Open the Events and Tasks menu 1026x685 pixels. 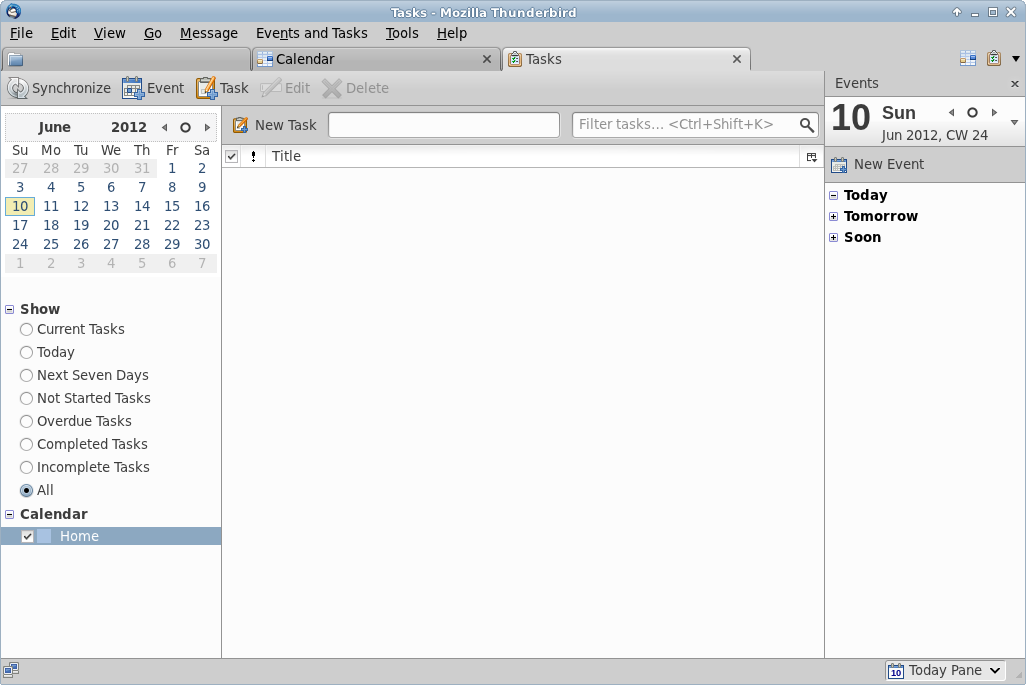311,33
